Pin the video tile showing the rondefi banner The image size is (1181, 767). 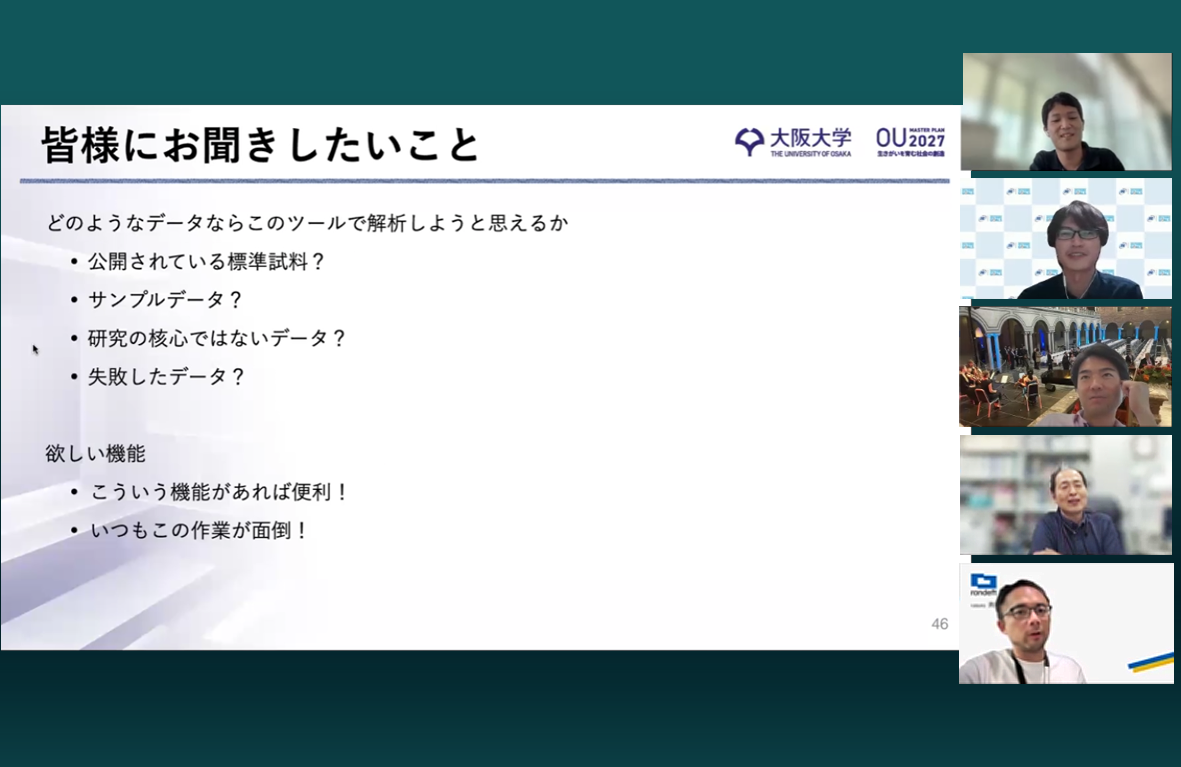pyautogui.click(x=1065, y=623)
